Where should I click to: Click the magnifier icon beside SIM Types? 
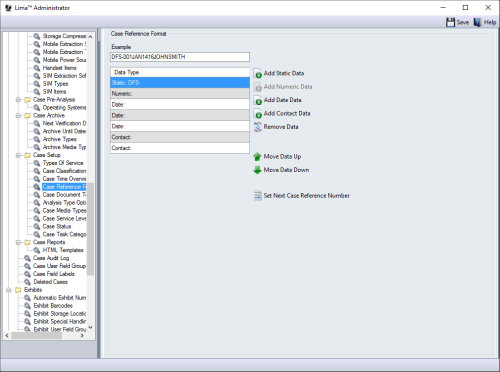(x=37, y=84)
